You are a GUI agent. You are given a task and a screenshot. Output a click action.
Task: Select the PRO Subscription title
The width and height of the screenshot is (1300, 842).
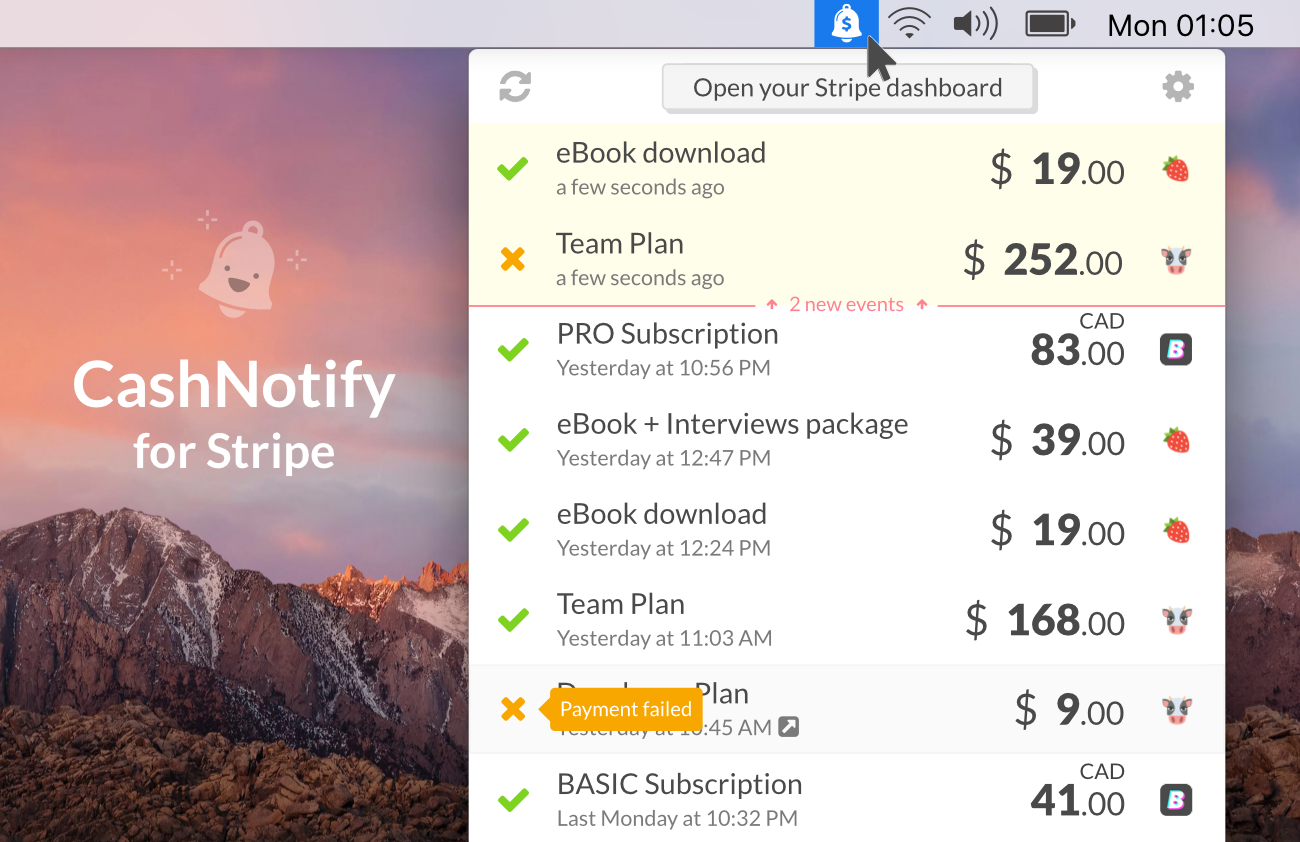(667, 334)
